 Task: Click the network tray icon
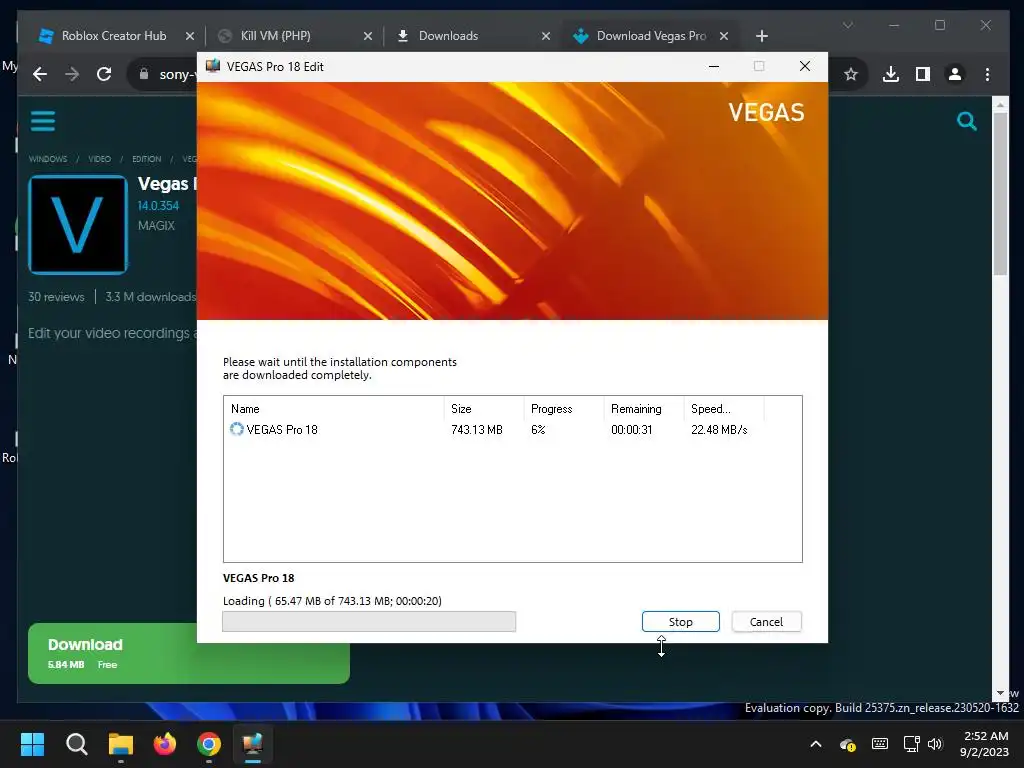tap(912, 744)
